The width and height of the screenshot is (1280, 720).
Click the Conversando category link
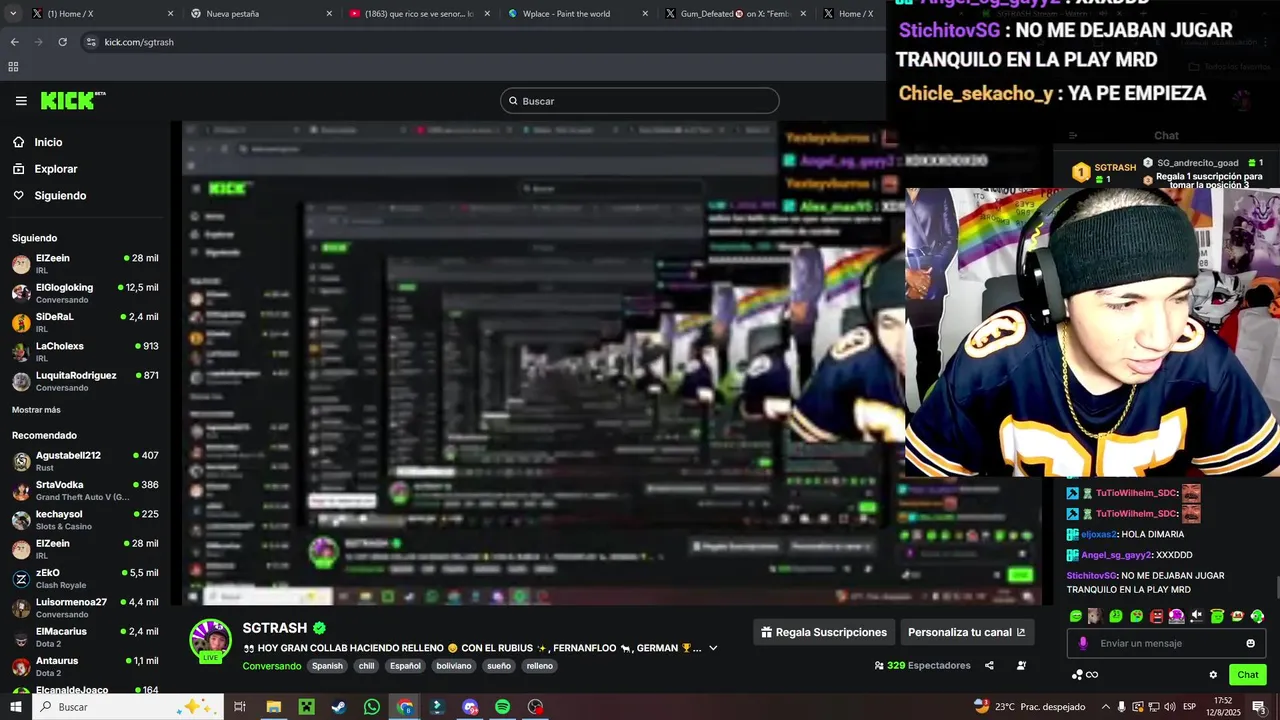tap(271, 666)
